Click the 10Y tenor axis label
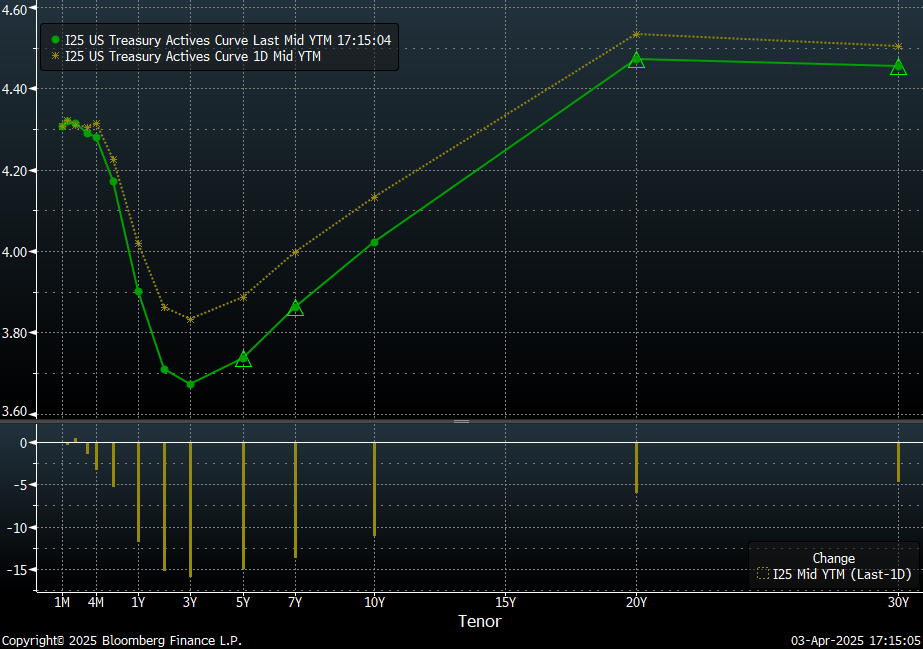Image resolution: width=923 pixels, height=649 pixels. (374, 602)
